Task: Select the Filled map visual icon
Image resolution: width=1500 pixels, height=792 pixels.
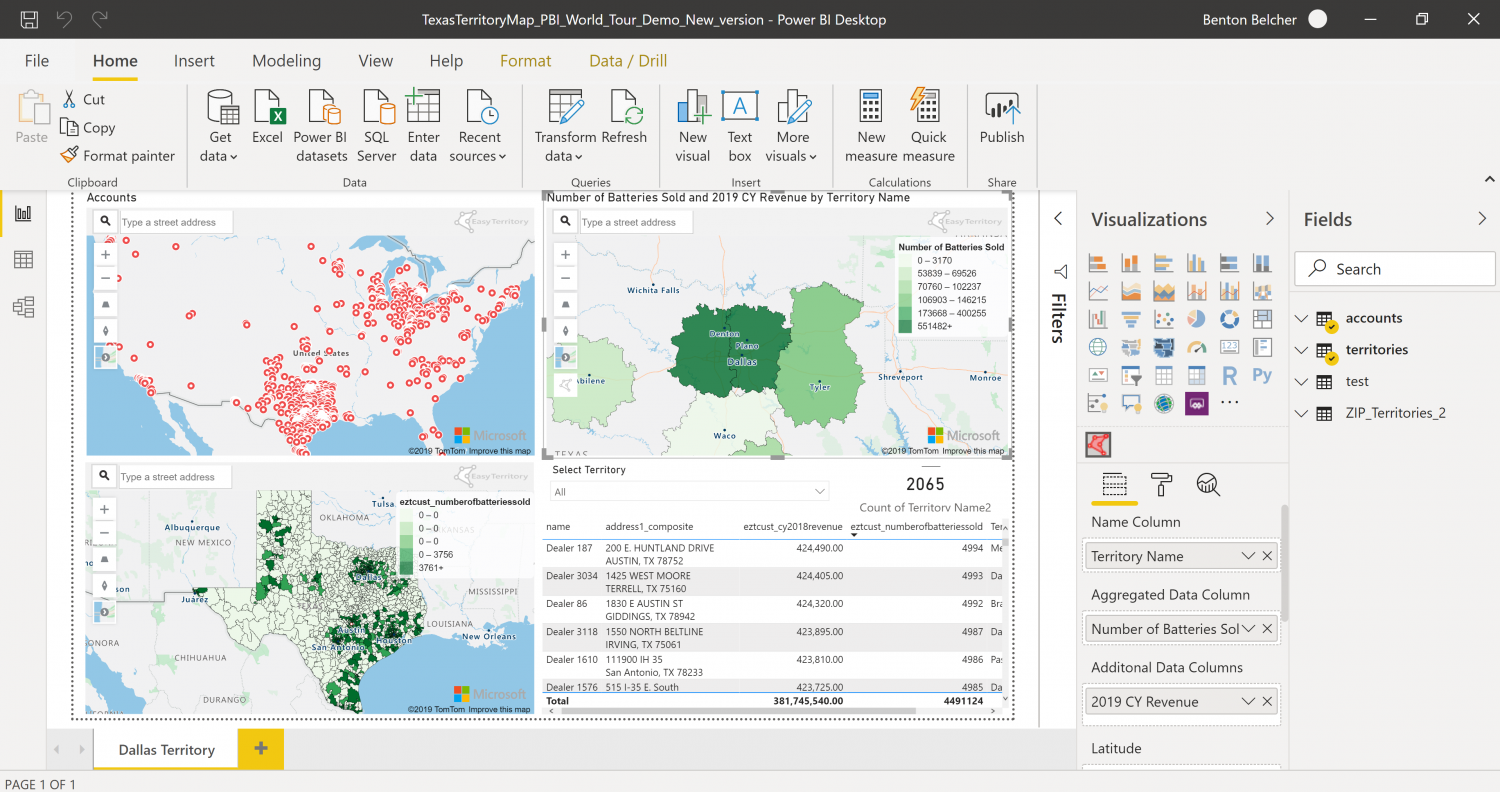Action: point(1164,347)
